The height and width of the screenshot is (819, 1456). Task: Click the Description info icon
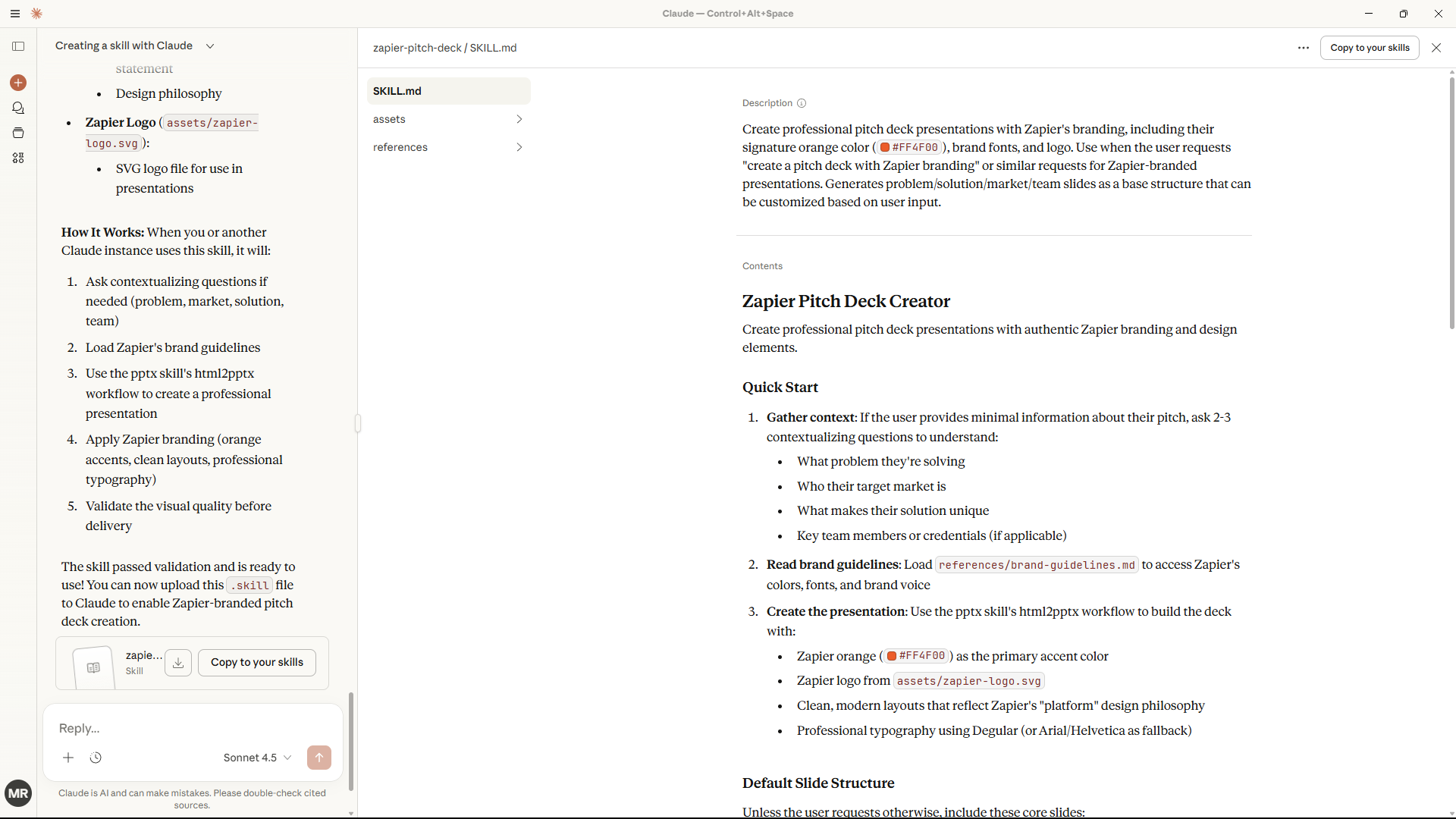click(802, 103)
